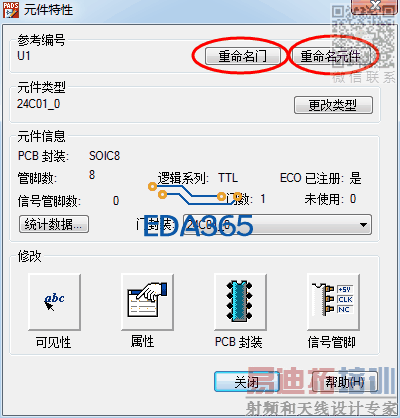Close the 元件特性 dialog with X
Screen dimensions: 400x418
pos(375,6)
